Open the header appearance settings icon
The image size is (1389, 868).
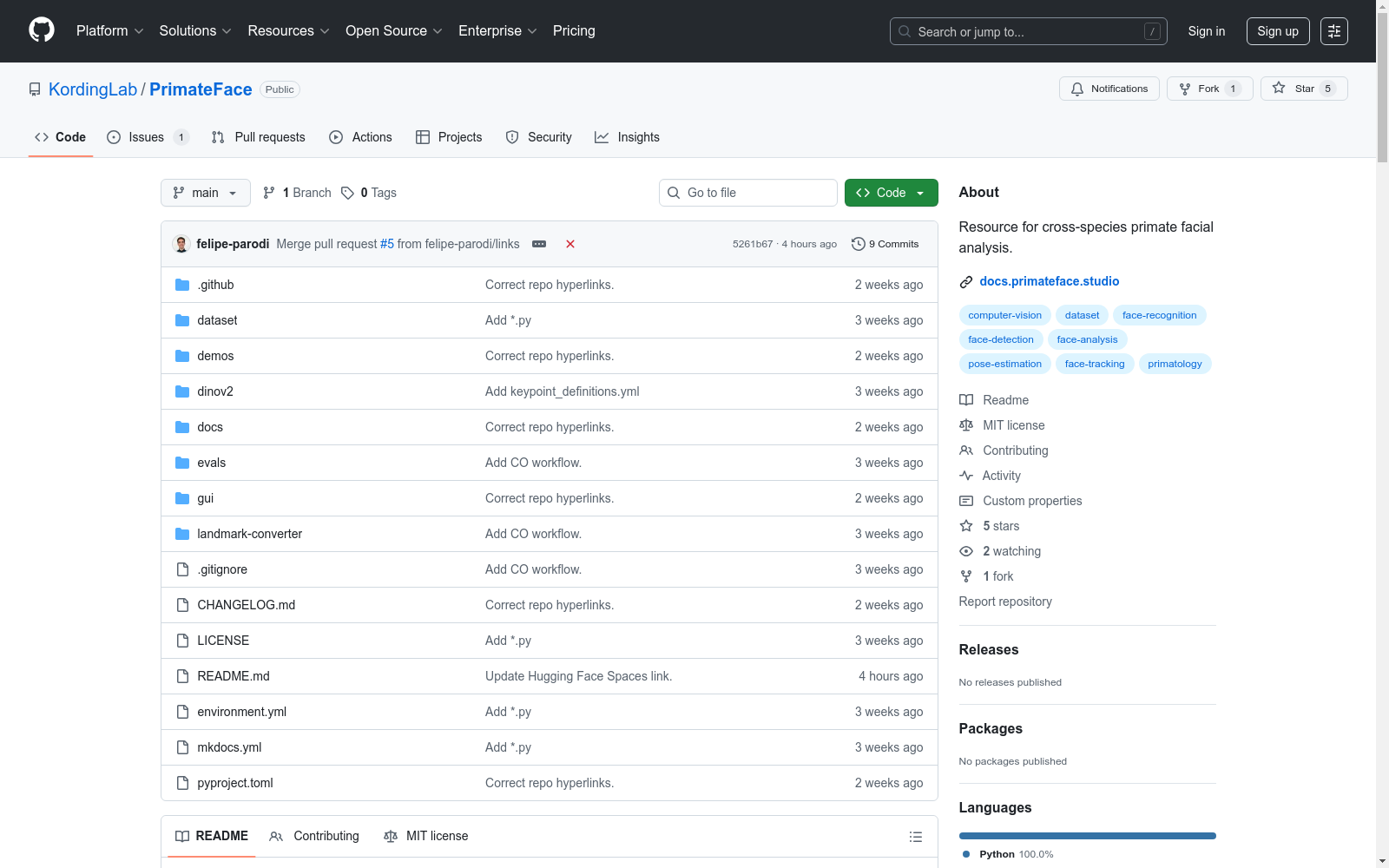[x=1334, y=31]
